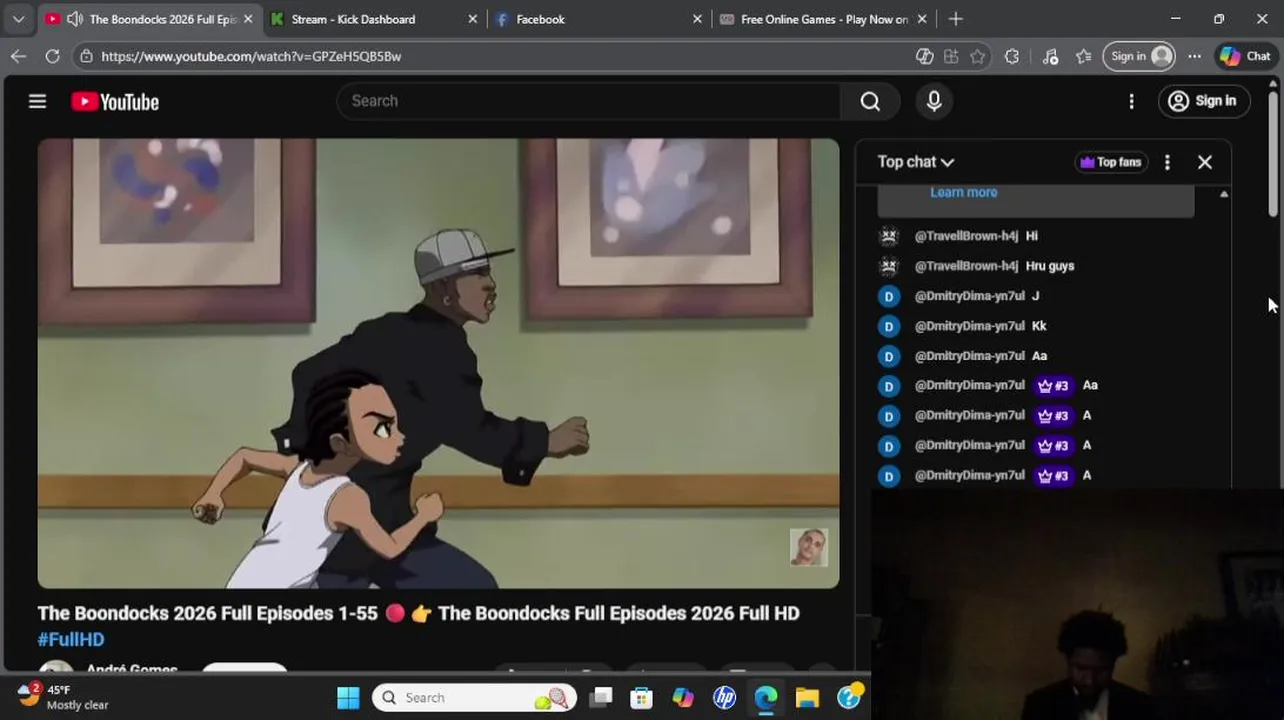Viewport: 1284px width, 720px height.
Task: Close the live chat panel
Action: click(1205, 162)
